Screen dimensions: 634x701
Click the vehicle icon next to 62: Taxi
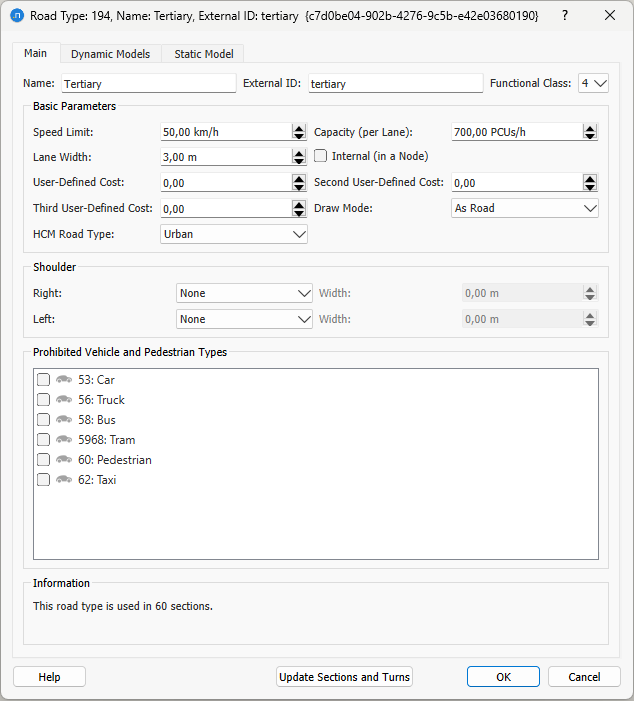coord(64,479)
